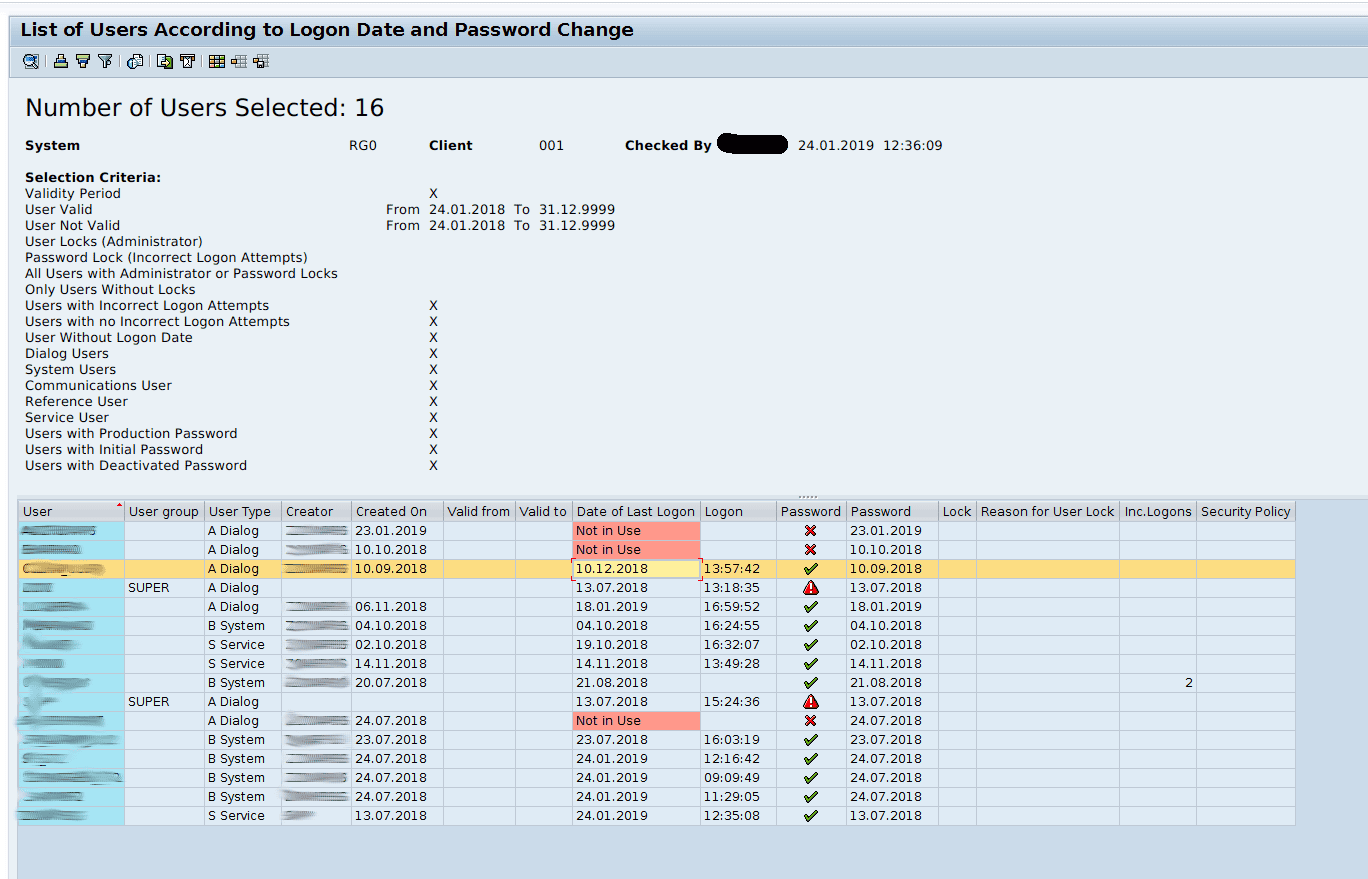Viewport: 1368px width, 879px height.
Task: Export the list to a local file
Action: [x=163, y=61]
